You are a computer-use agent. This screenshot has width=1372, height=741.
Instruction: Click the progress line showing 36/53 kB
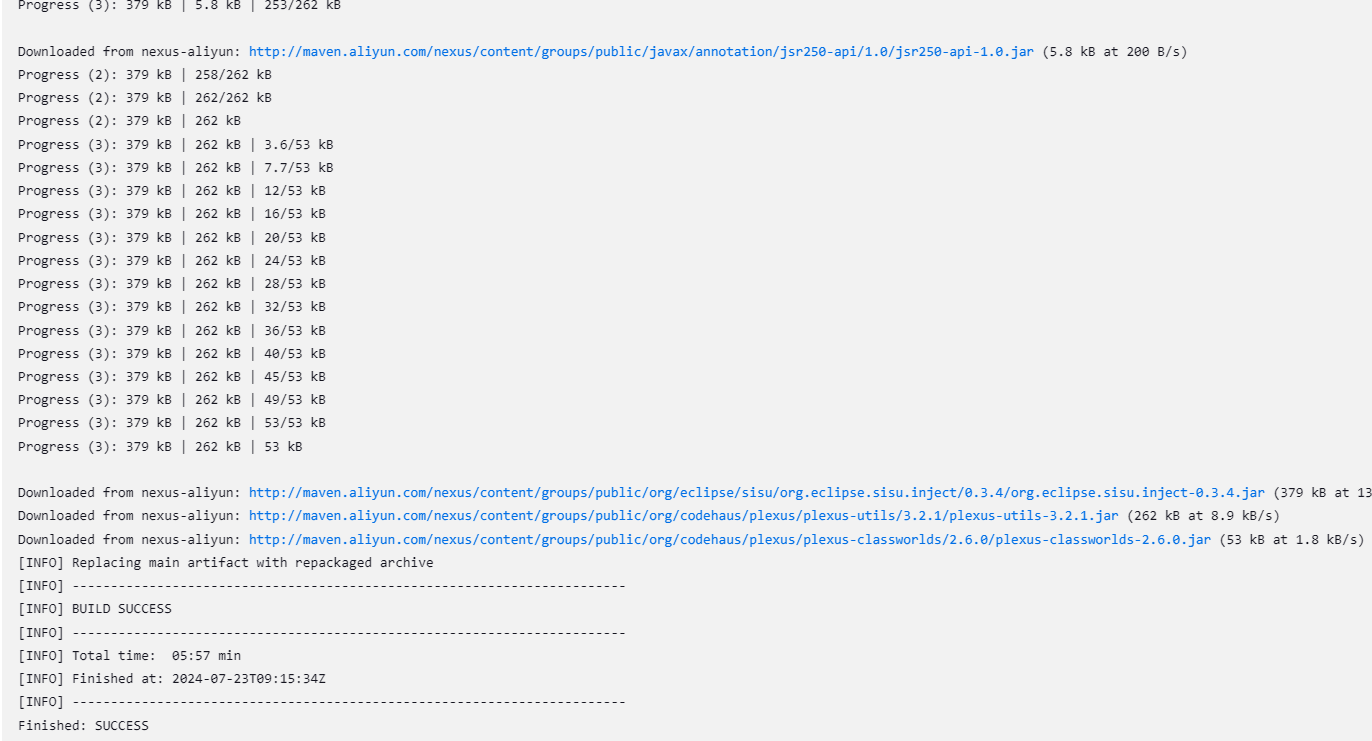click(172, 330)
